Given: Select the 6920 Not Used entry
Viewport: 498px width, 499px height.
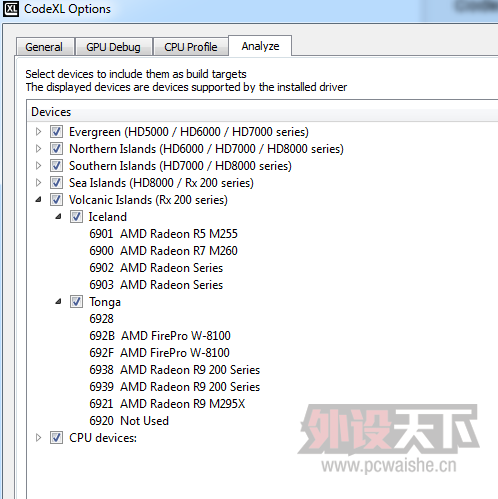Looking at the screenshot, I should [129, 421].
